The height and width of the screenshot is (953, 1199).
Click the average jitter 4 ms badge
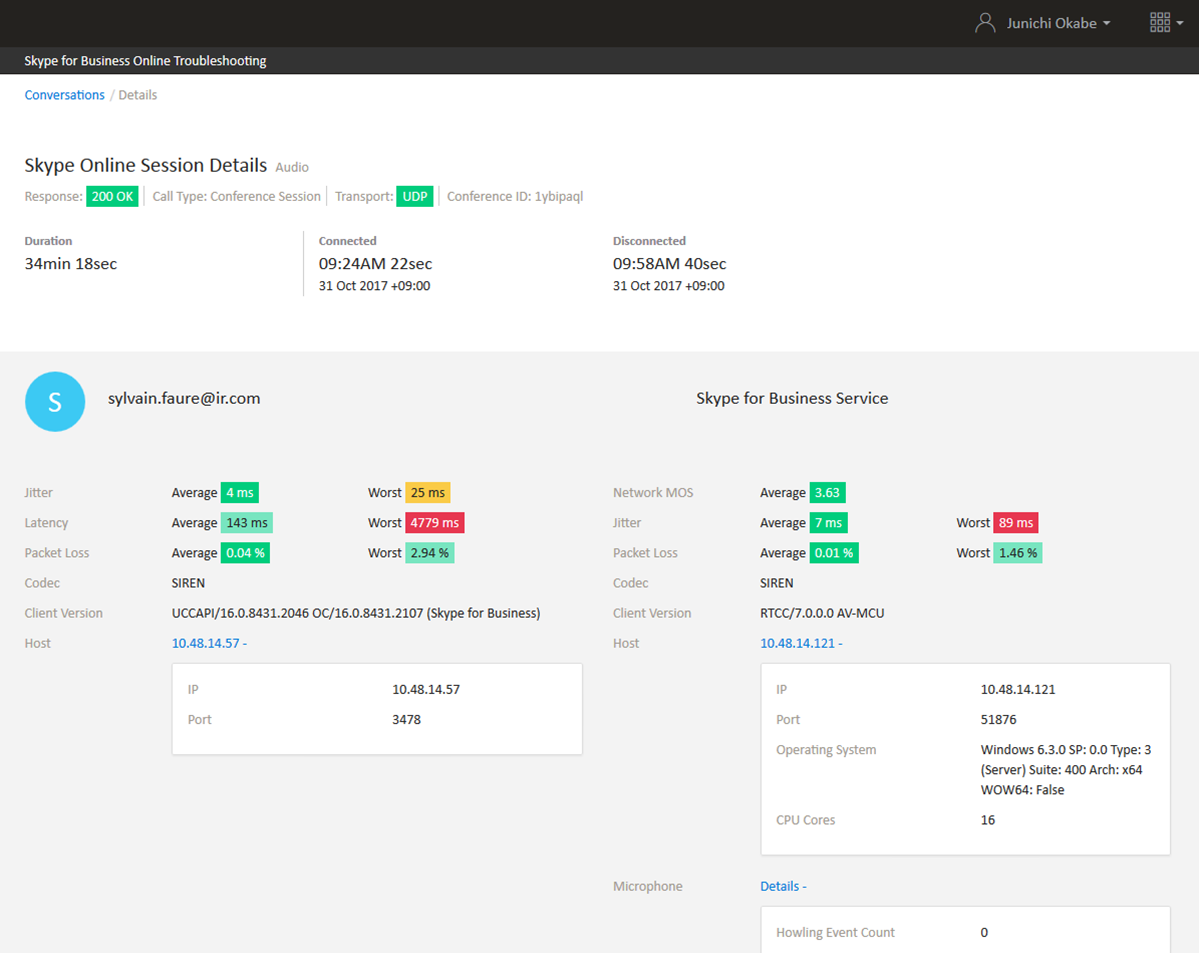239,493
